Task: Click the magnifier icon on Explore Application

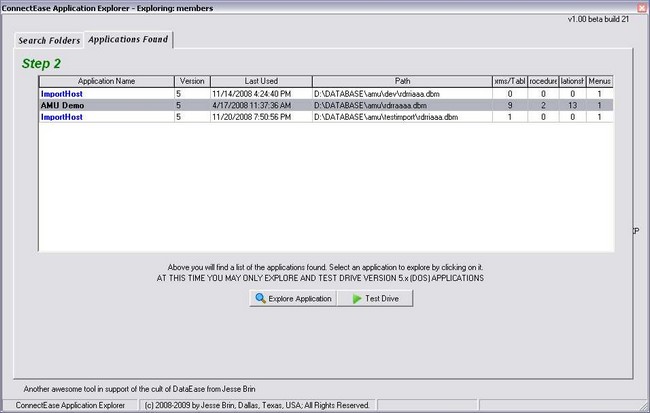Action: pos(261,298)
